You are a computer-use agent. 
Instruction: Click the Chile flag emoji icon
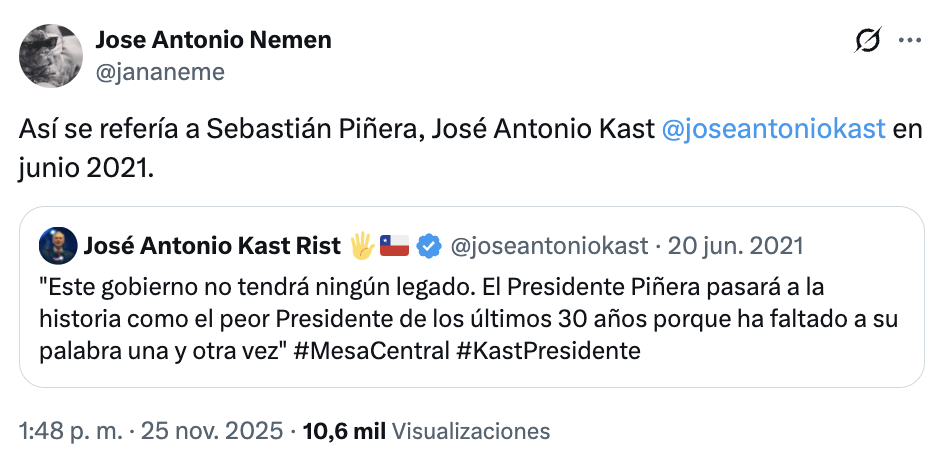(x=395, y=245)
